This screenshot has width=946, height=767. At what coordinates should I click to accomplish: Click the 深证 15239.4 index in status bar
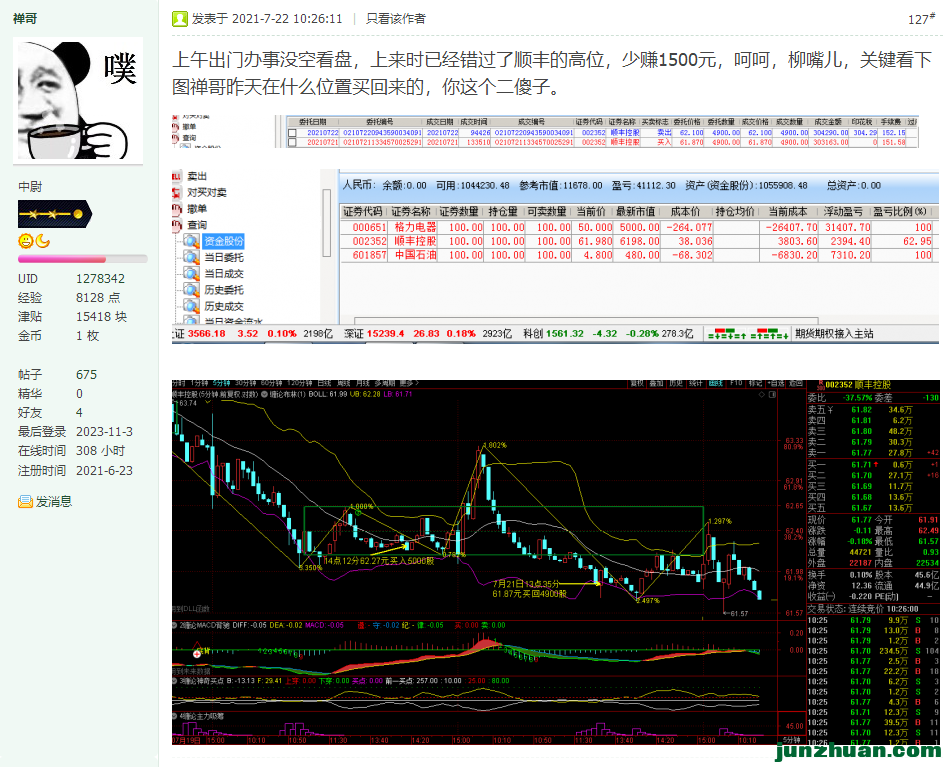pos(428,334)
